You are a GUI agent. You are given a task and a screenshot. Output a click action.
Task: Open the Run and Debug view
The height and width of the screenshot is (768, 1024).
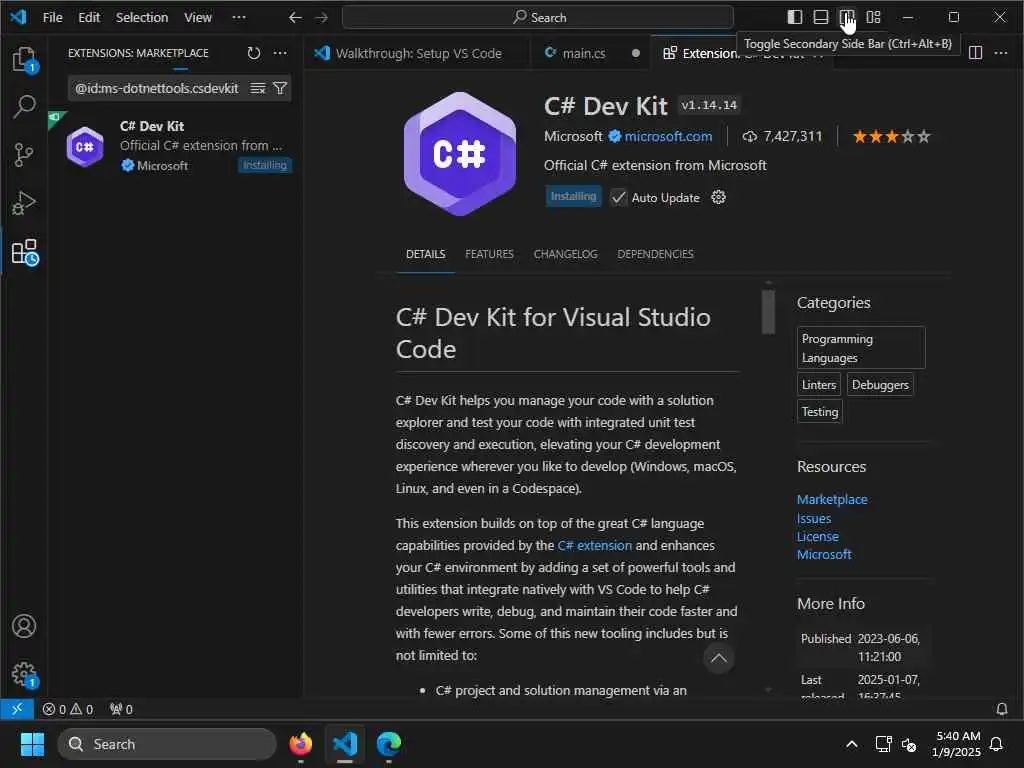24,203
